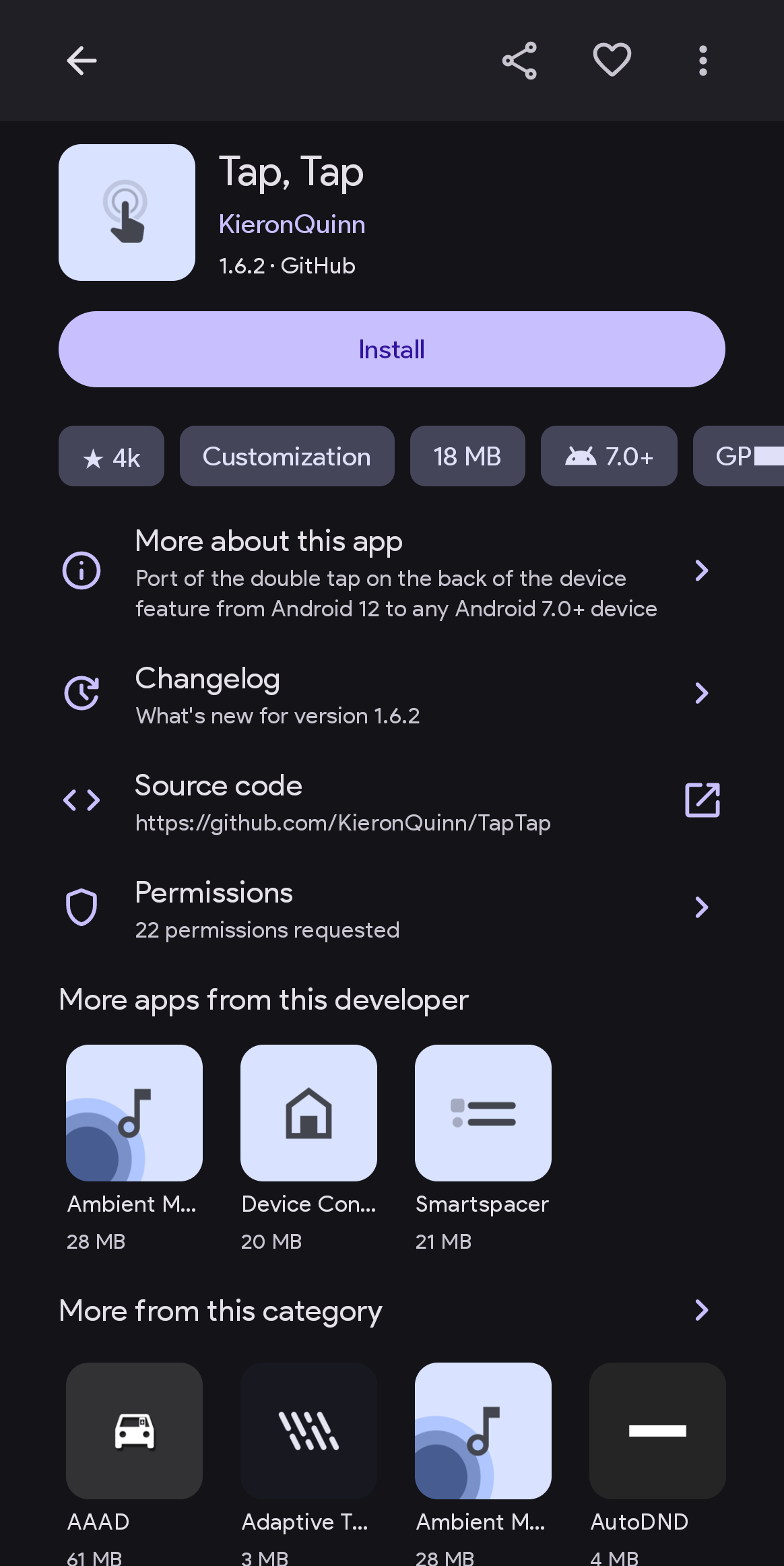This screenshot has width=784, height=1566.
Task: Open AAAD app icon
Action: click(134, 1431)
